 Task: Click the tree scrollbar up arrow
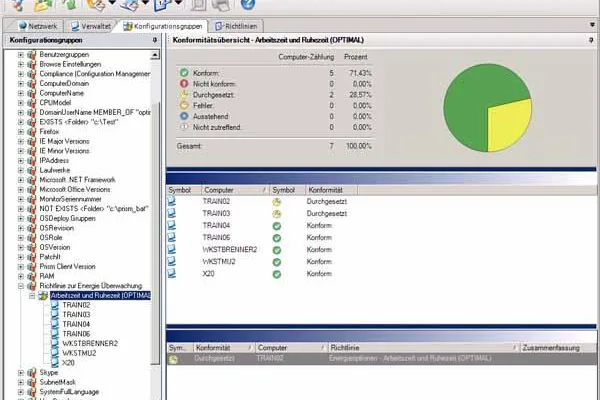pyautogui.click(x=155, y=55)
